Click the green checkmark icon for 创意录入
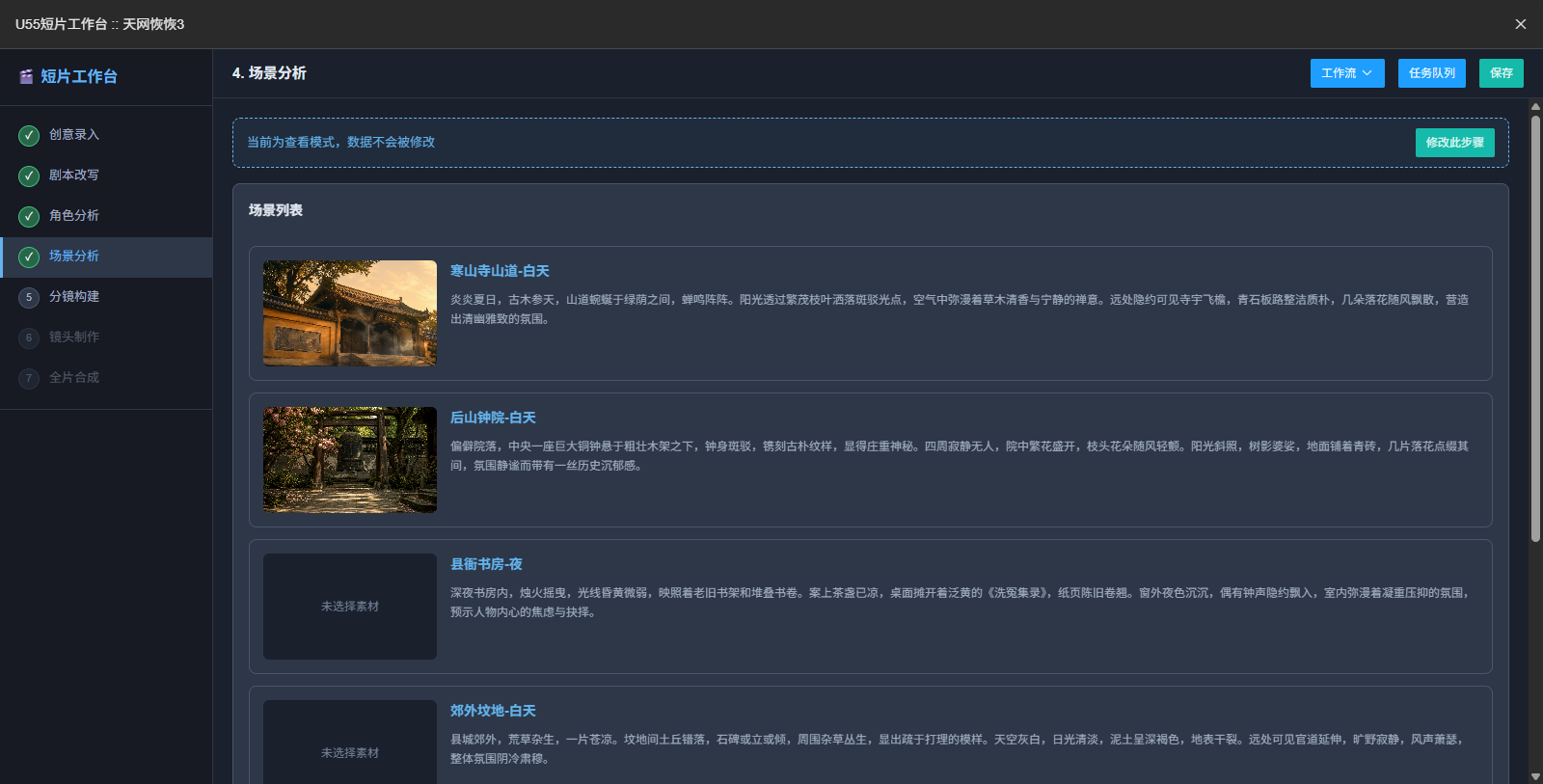 [29, 135]
